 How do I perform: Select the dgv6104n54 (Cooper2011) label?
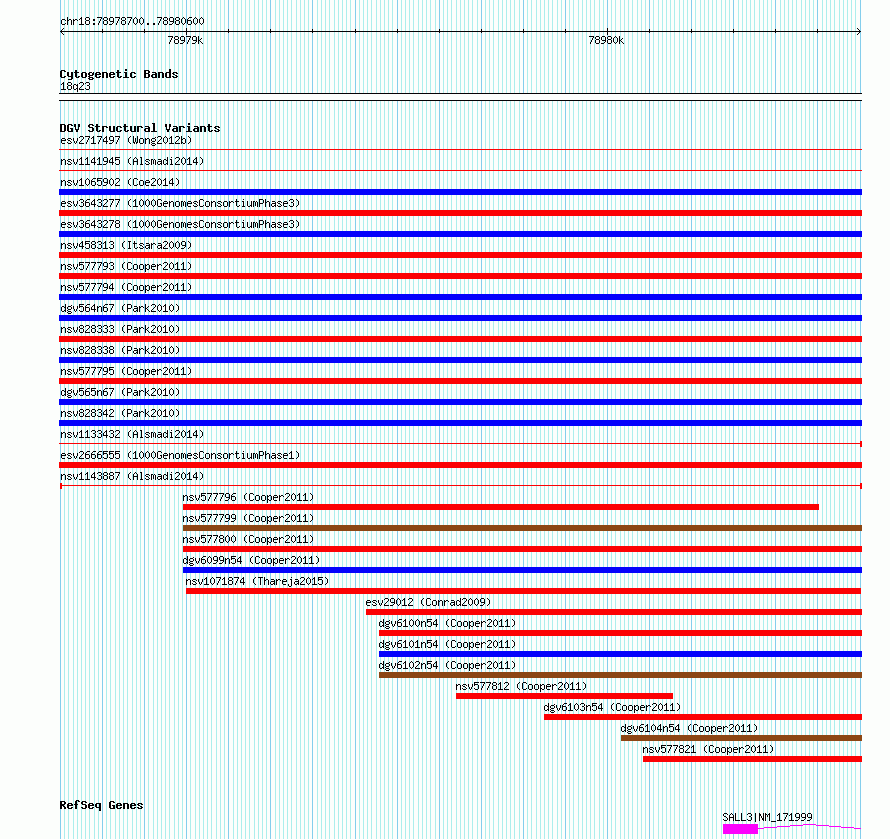689,728
